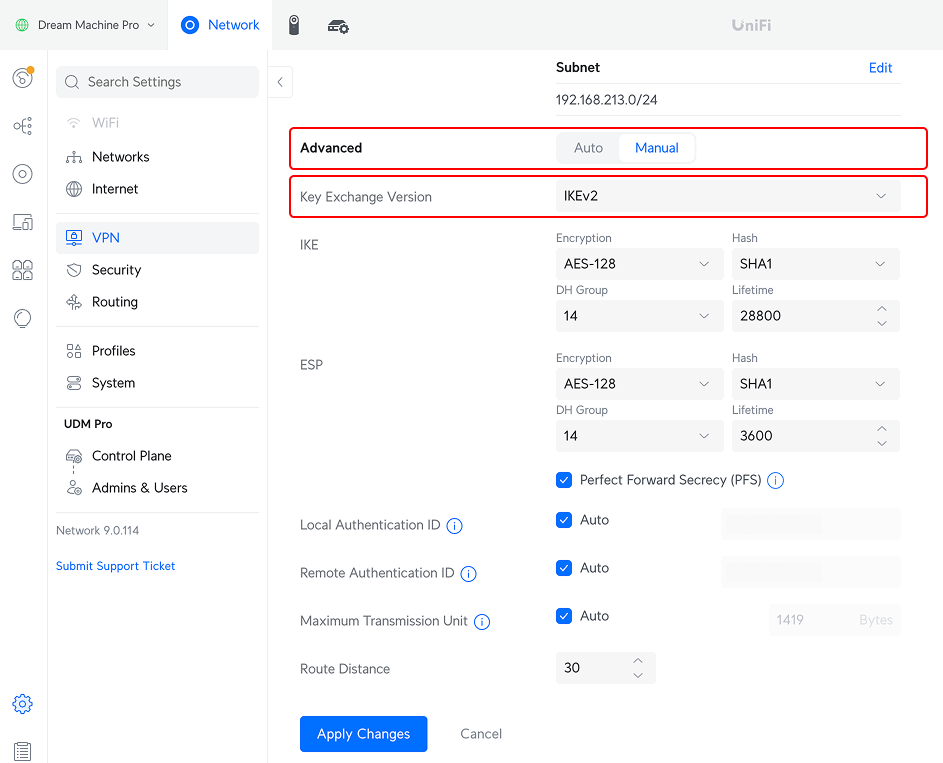Open the client devices icon in left rail

(x=22, y=222)
